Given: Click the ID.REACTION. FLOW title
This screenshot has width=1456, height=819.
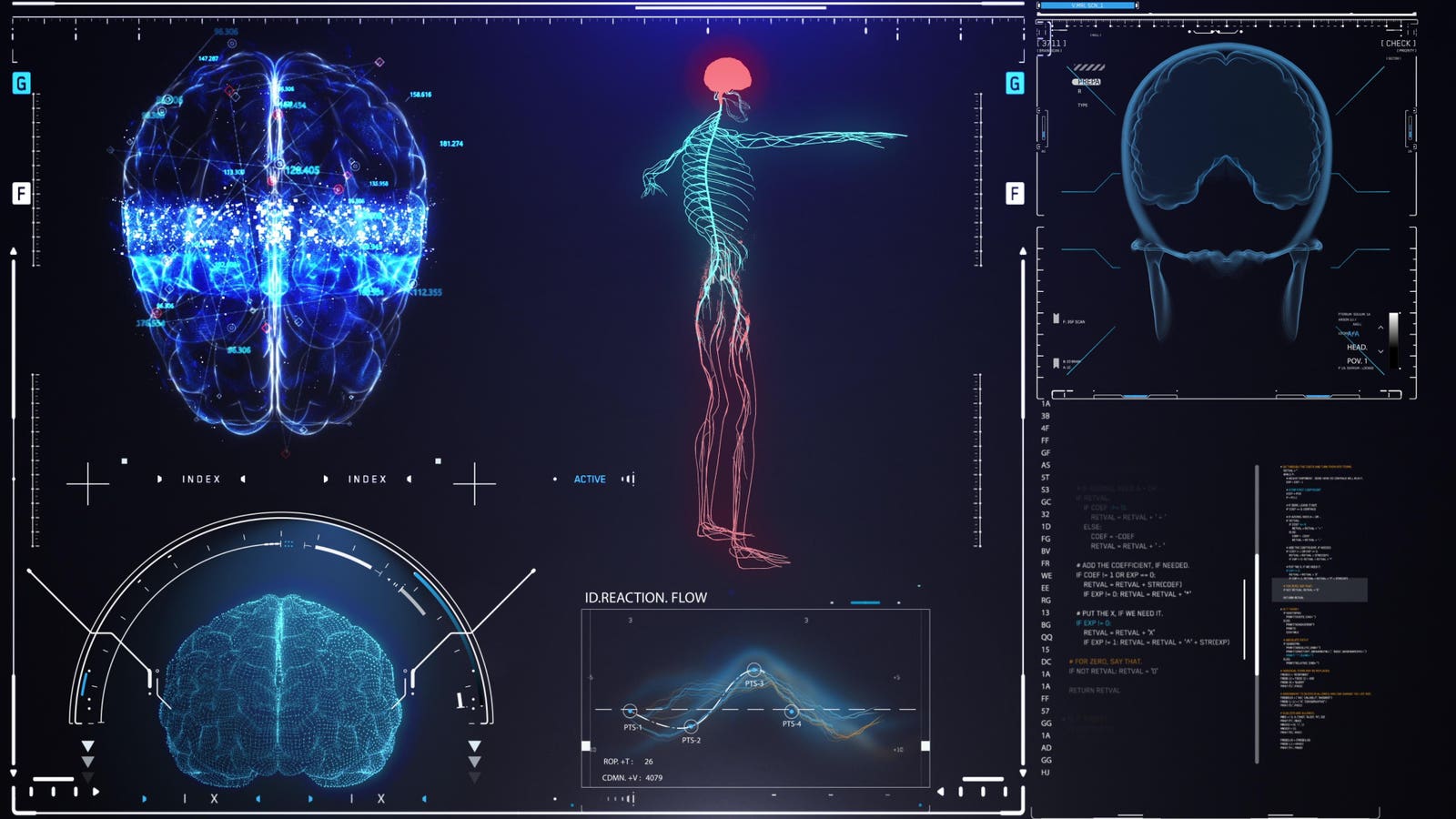Looking at the screenshot, I should (645, 598).
